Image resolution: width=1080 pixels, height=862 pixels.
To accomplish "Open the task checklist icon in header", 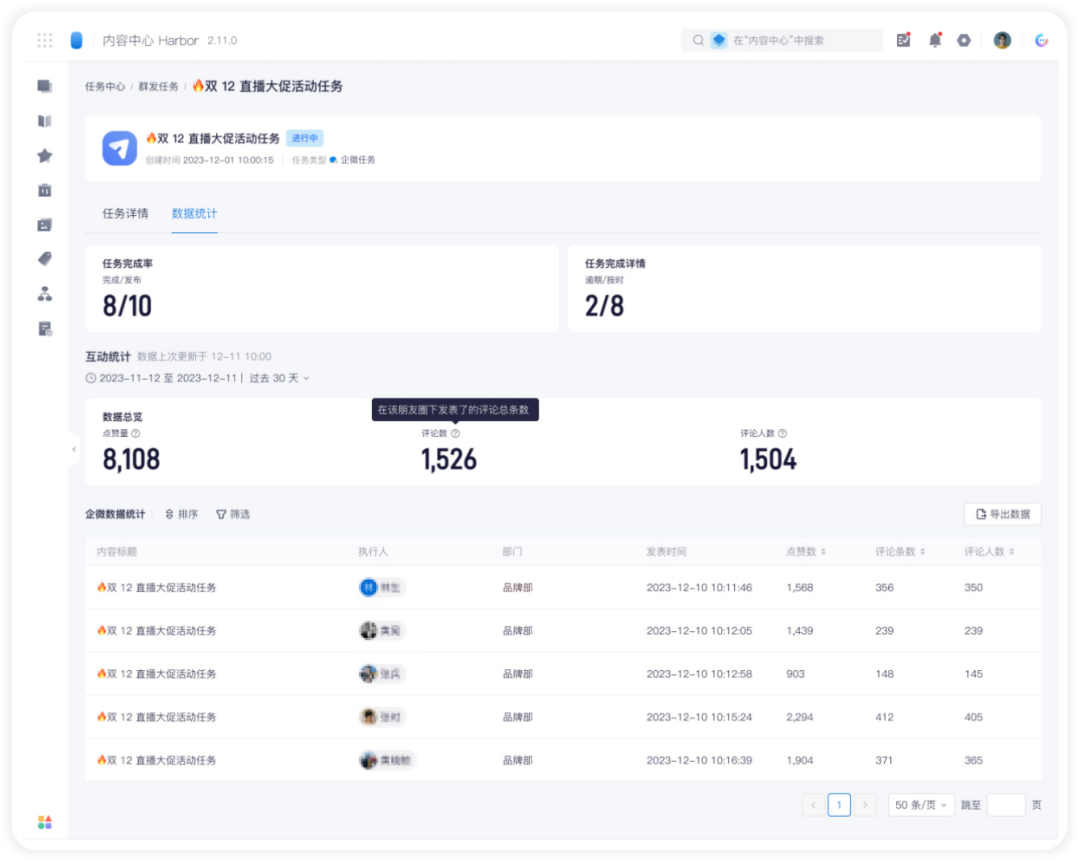I will coord(904,40).
